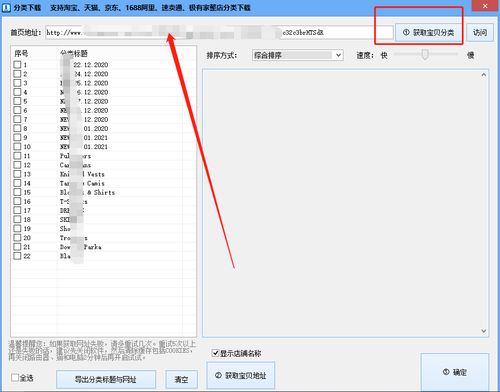The image size is (500, 392).
Task: Click the 分类标题 column header
Action: click(74, 53)
